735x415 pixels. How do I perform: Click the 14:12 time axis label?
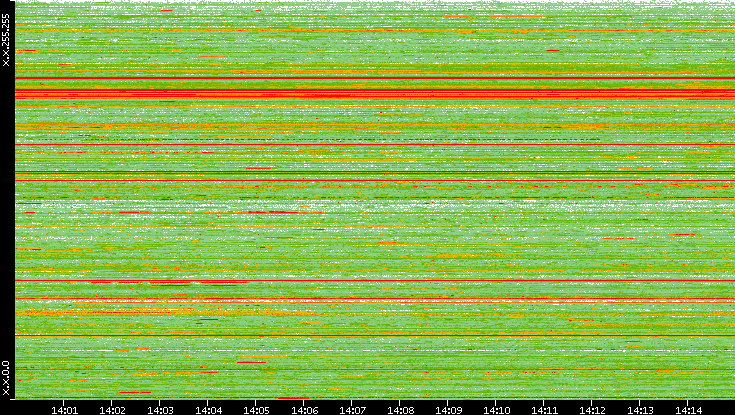(x=592, y=410)
